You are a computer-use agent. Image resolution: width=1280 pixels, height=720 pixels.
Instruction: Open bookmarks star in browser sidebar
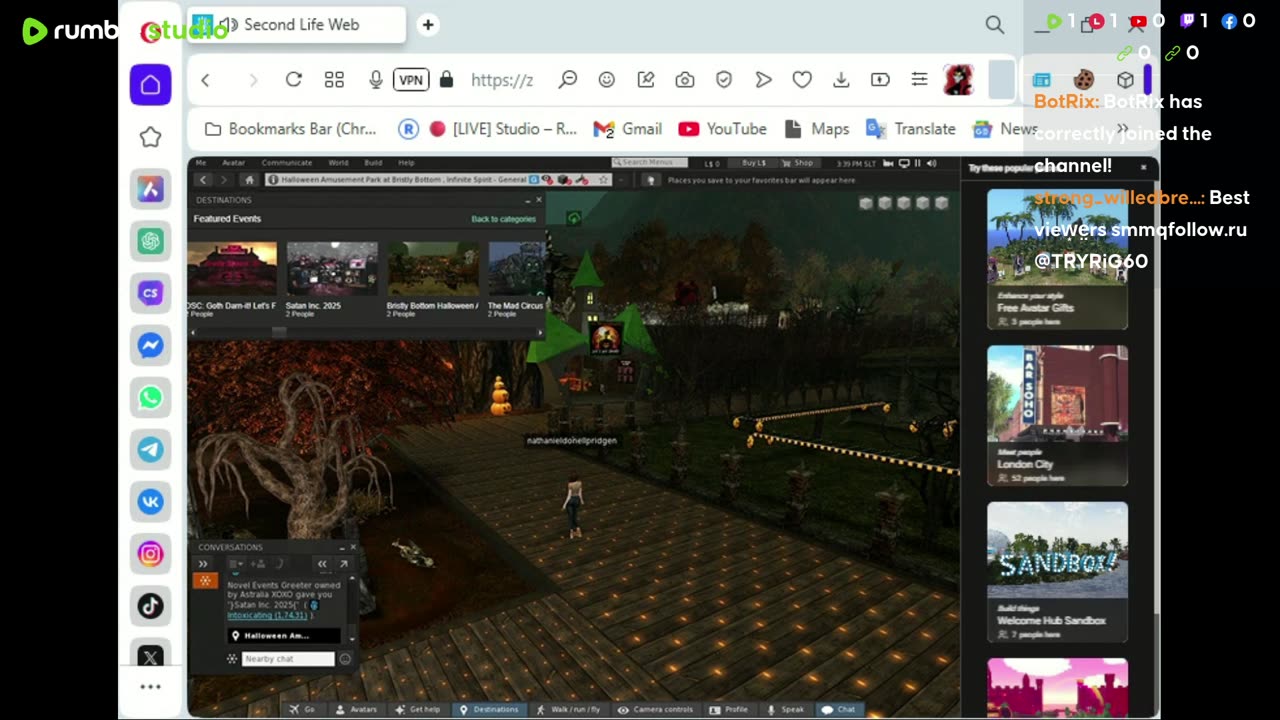[150, 137]
